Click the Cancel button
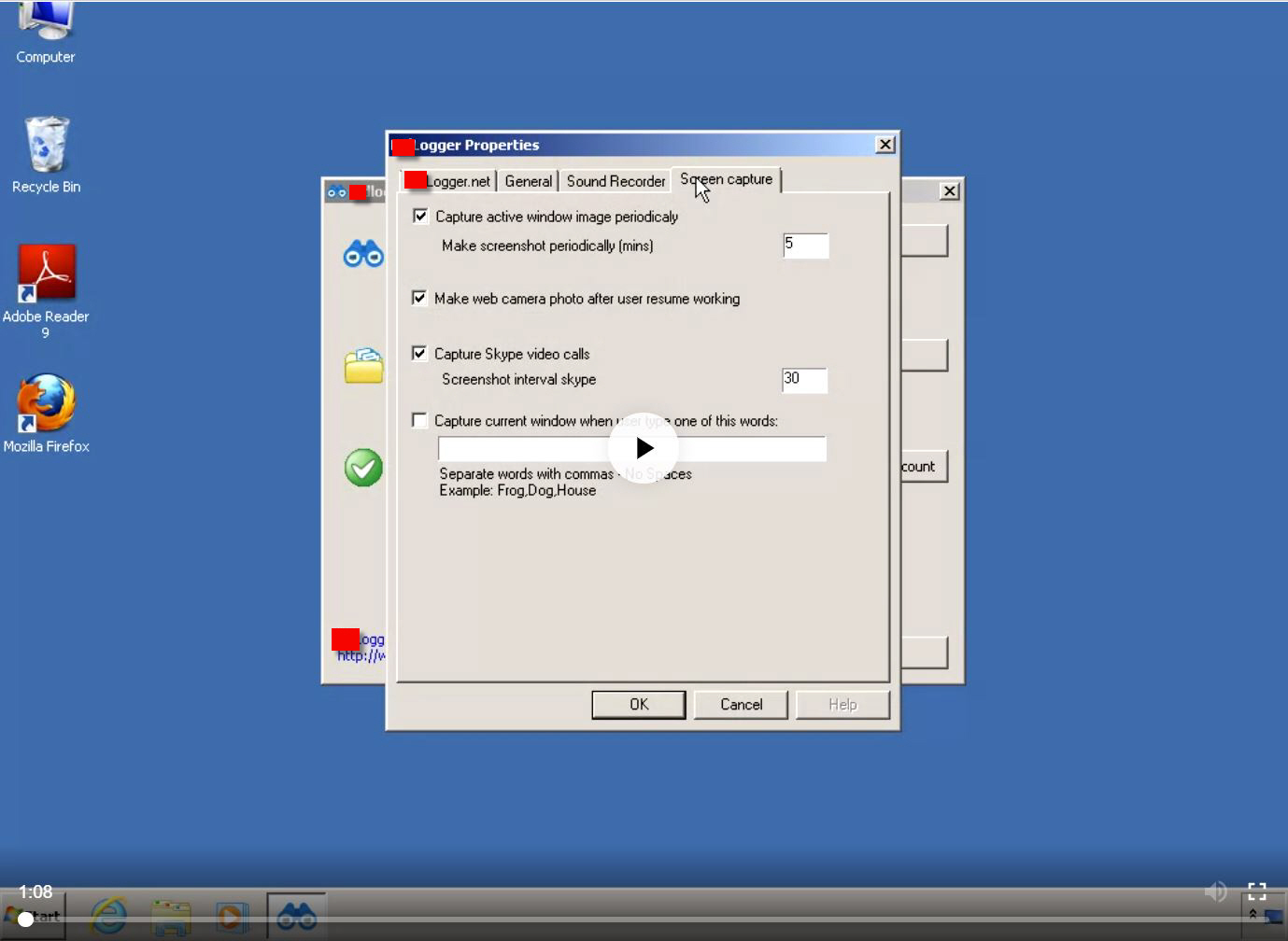 click(742, 705)
